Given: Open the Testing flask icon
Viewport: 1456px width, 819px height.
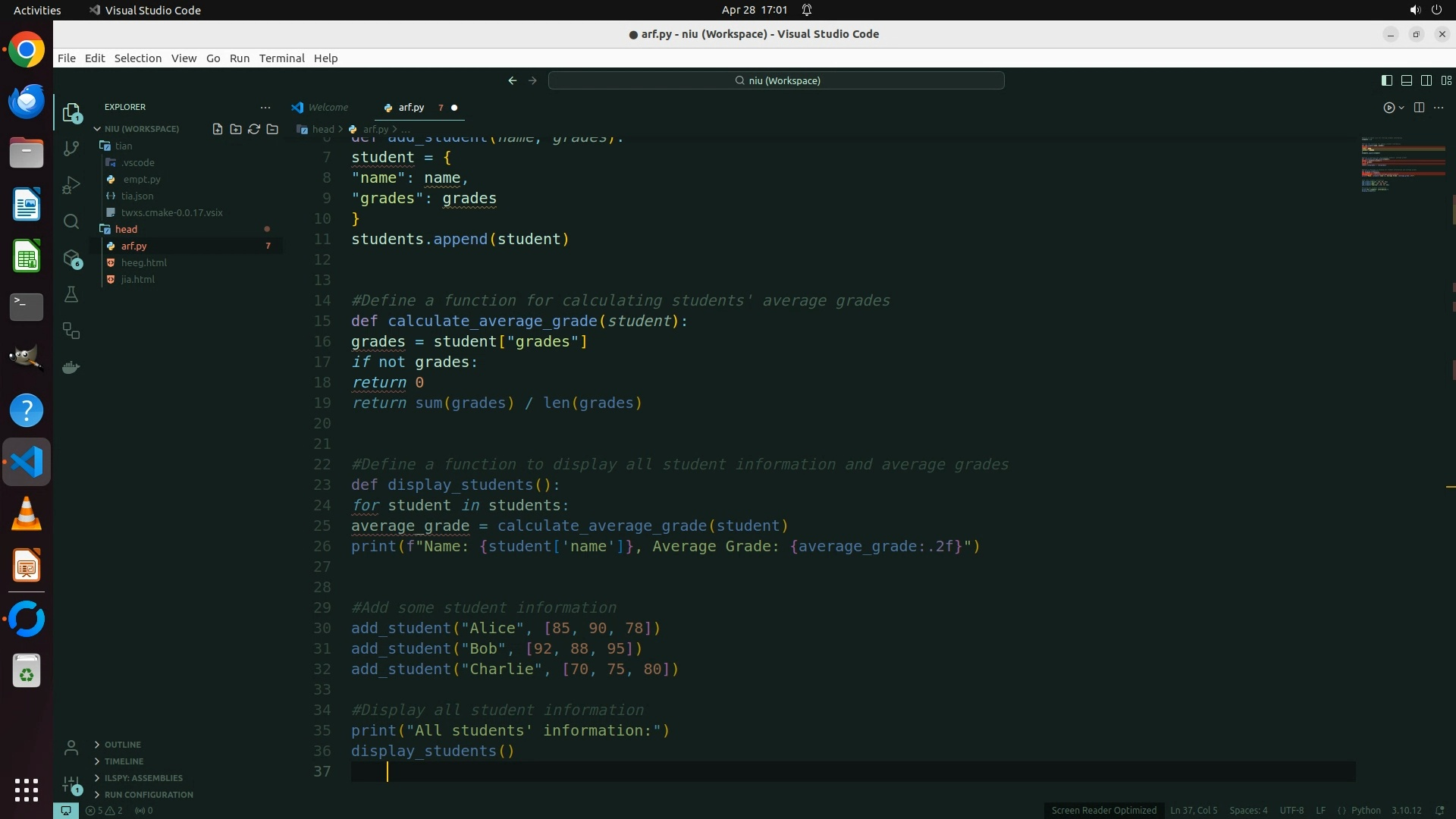Looking at the screenshot, I should click(71, 294).
